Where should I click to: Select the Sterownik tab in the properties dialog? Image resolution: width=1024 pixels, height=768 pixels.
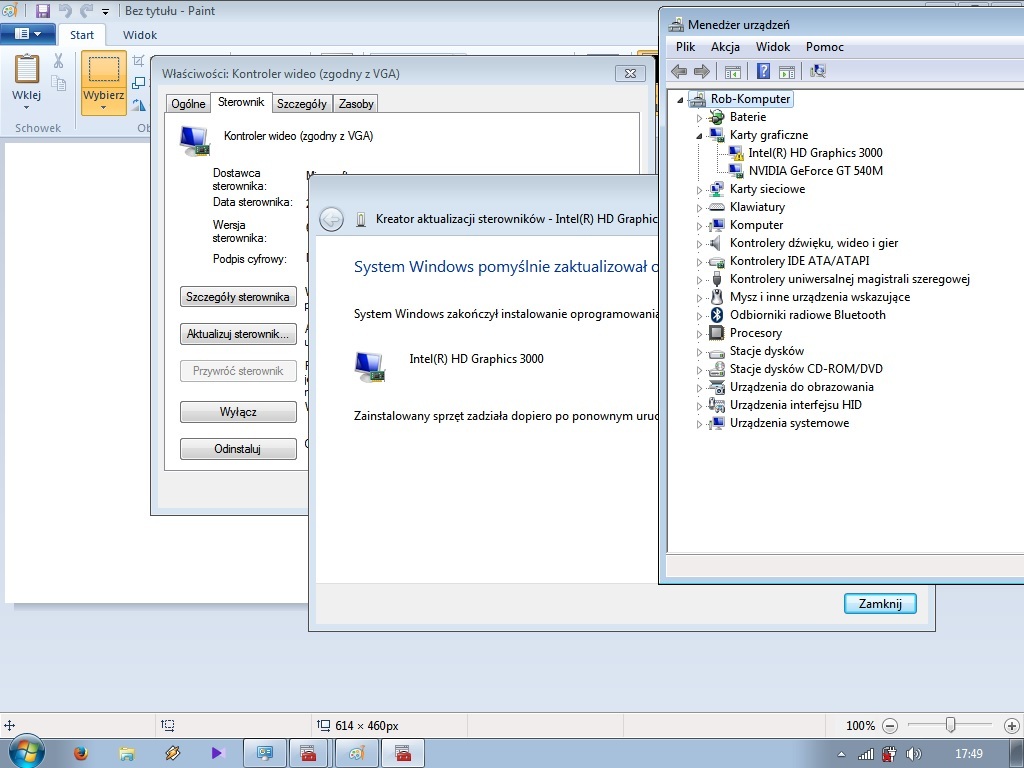[x=241, y=102]
